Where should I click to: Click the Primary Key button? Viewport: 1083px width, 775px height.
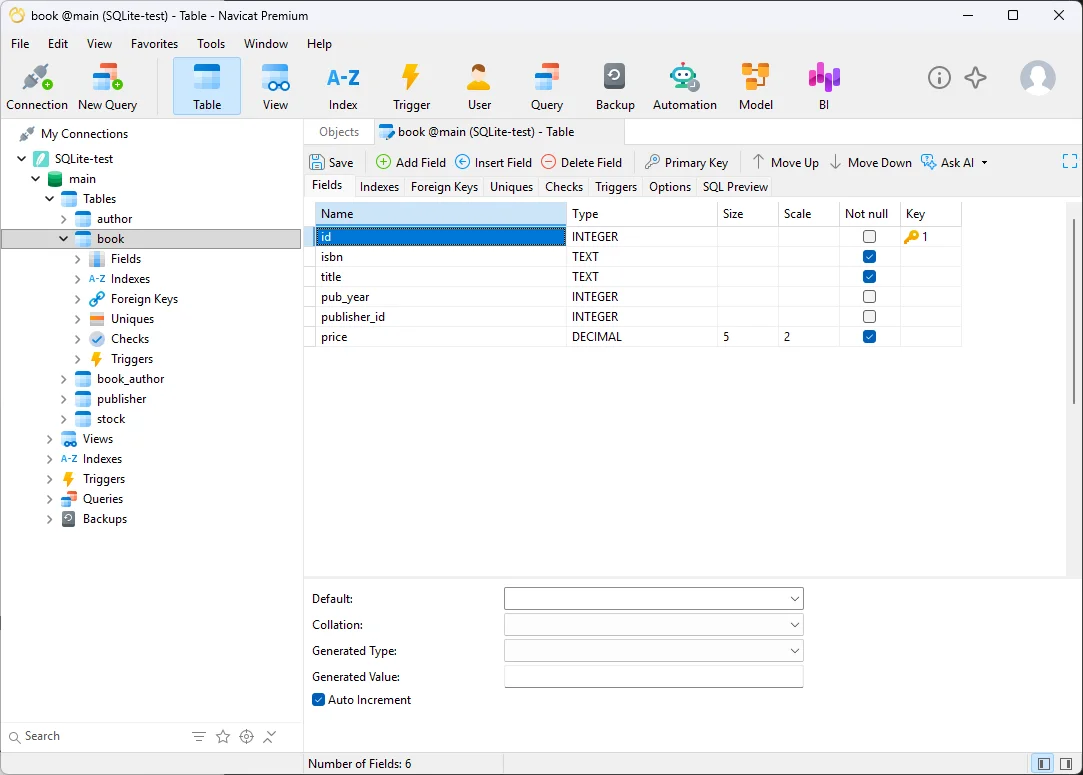pyautogui.click(x=687, y=162)
